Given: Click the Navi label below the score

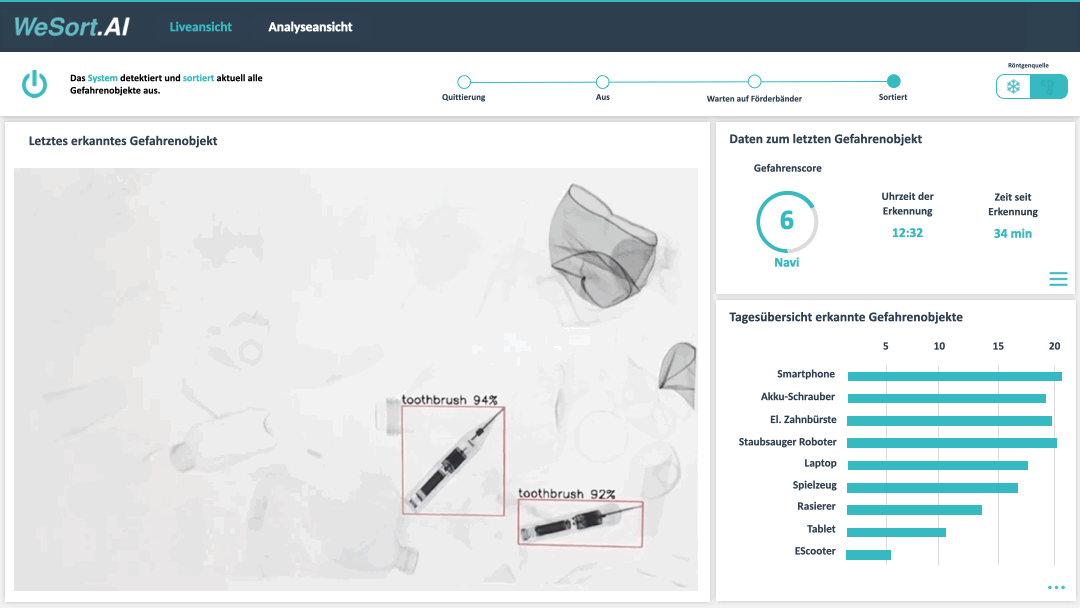Looking at the screenshot, I should click(787, 261).
